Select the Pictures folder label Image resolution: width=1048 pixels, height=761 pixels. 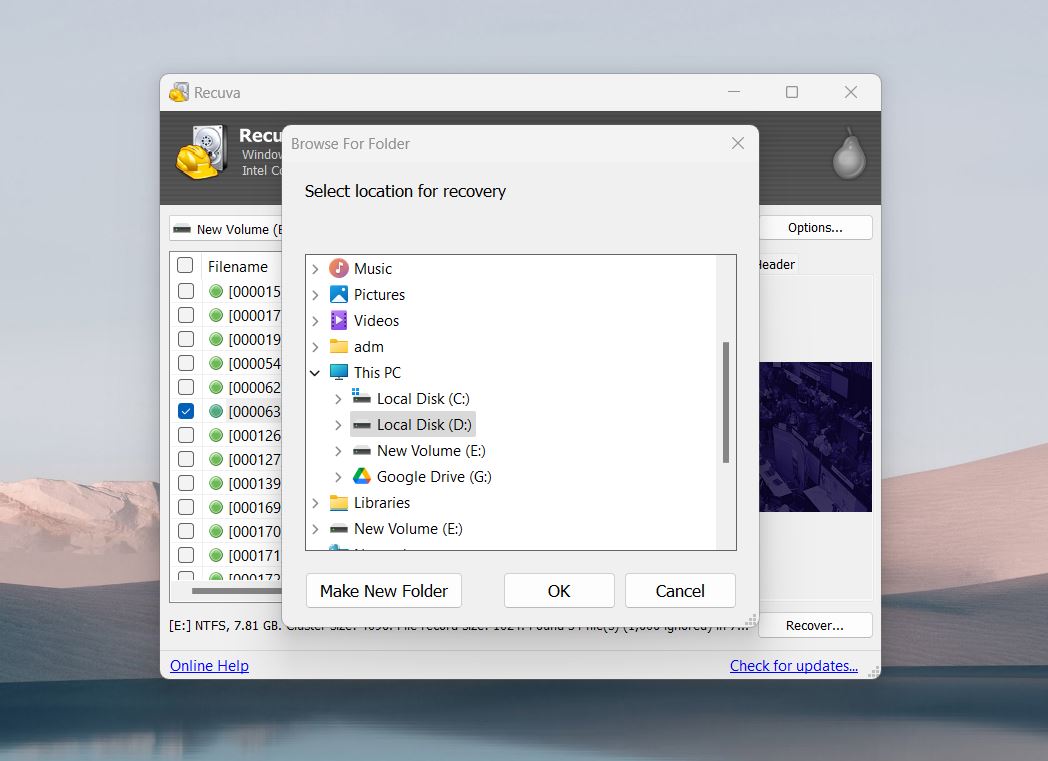point(379,295)
